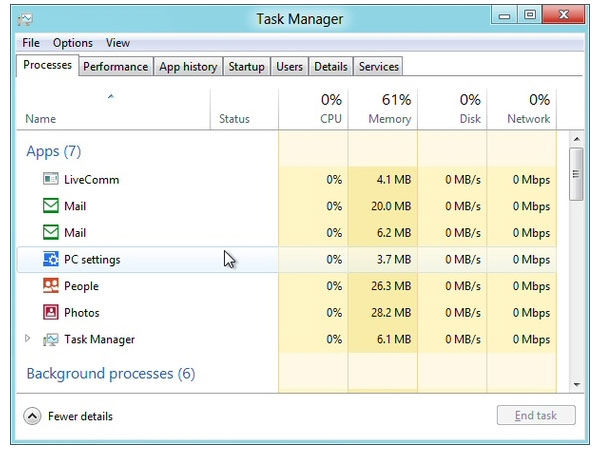Screen dimensions: 600x450
Task: Open the Options menu
Action: coord(73,43)
